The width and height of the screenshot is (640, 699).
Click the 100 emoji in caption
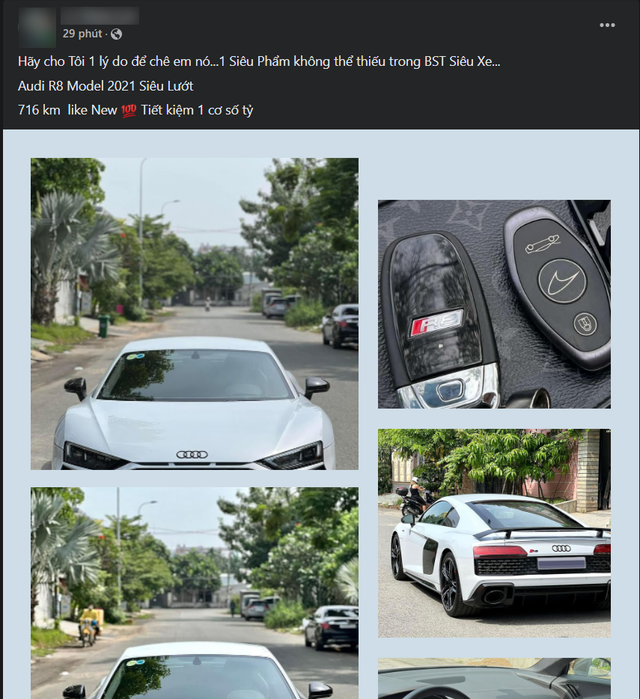coord(129,110)
